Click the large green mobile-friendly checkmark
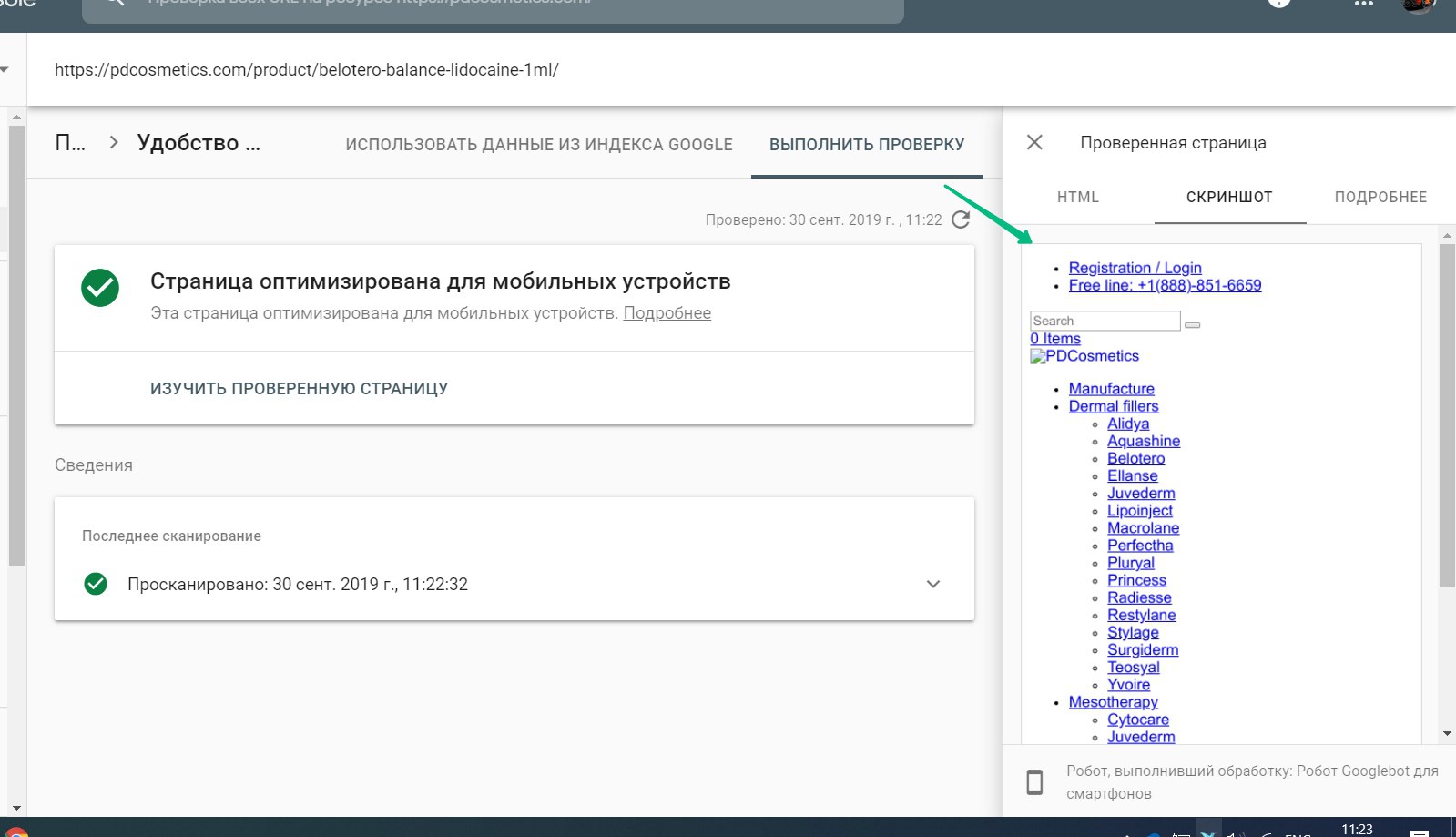This screenshot has width=1456, height=837. click(x=100, y=288)
